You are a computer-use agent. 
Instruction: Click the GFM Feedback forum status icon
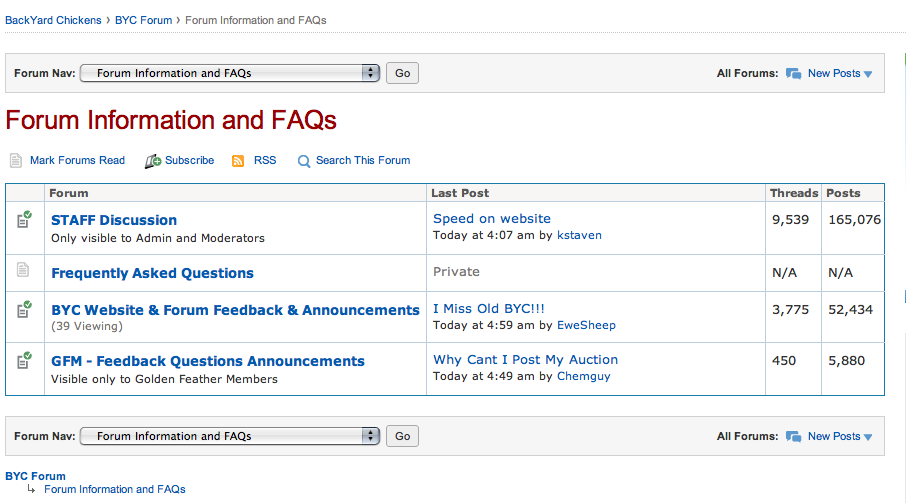(24, 360)
